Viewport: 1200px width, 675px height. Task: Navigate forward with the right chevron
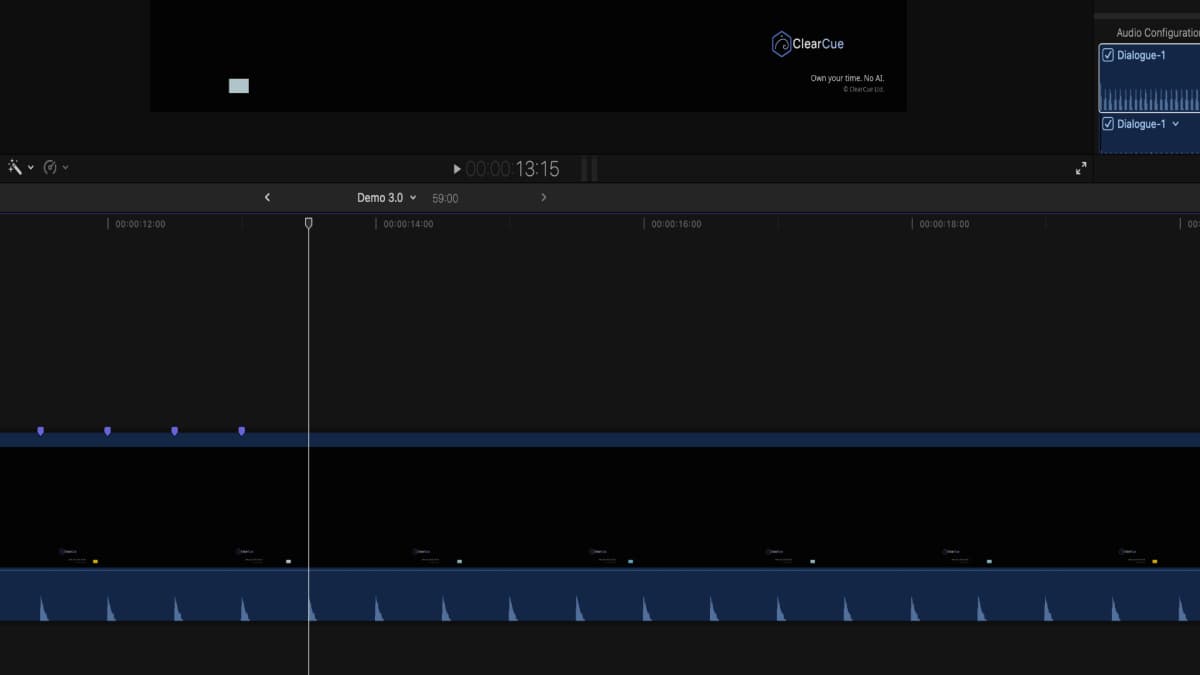pos(543,197)
